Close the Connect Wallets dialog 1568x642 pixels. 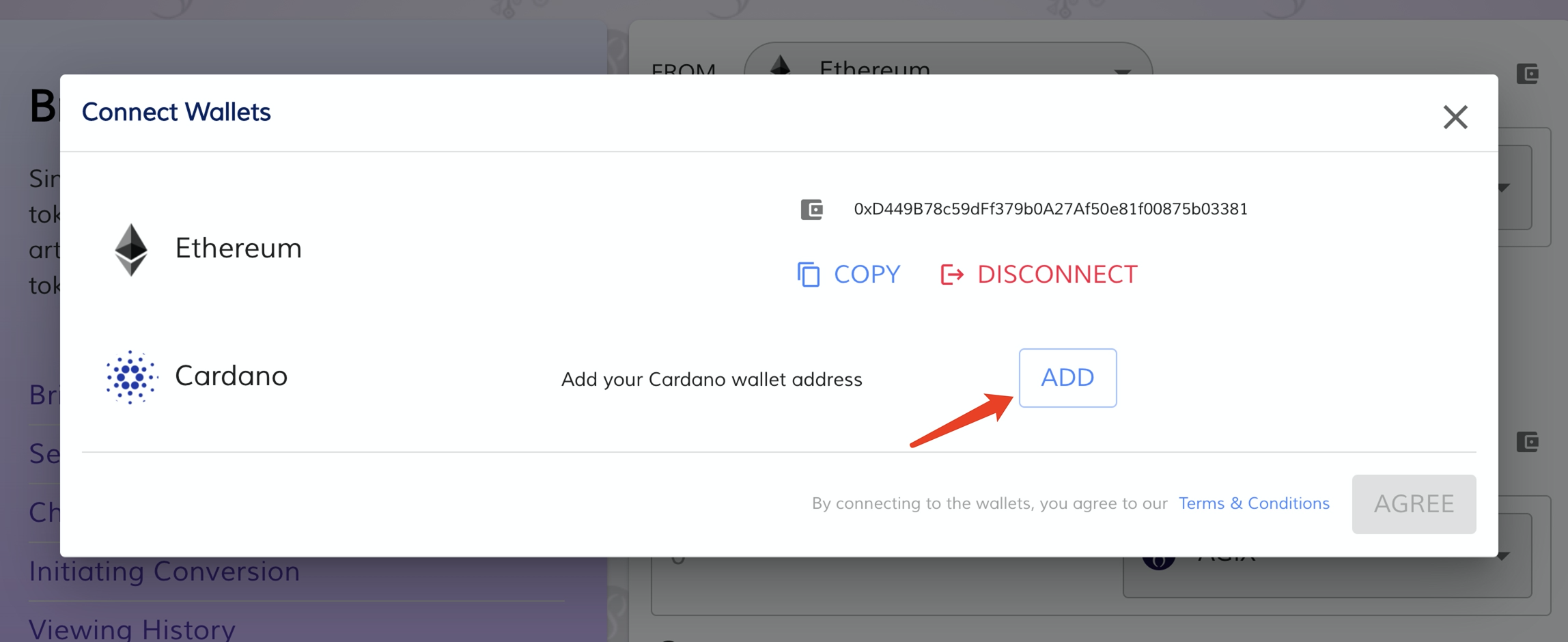(x=1455, y=117)
